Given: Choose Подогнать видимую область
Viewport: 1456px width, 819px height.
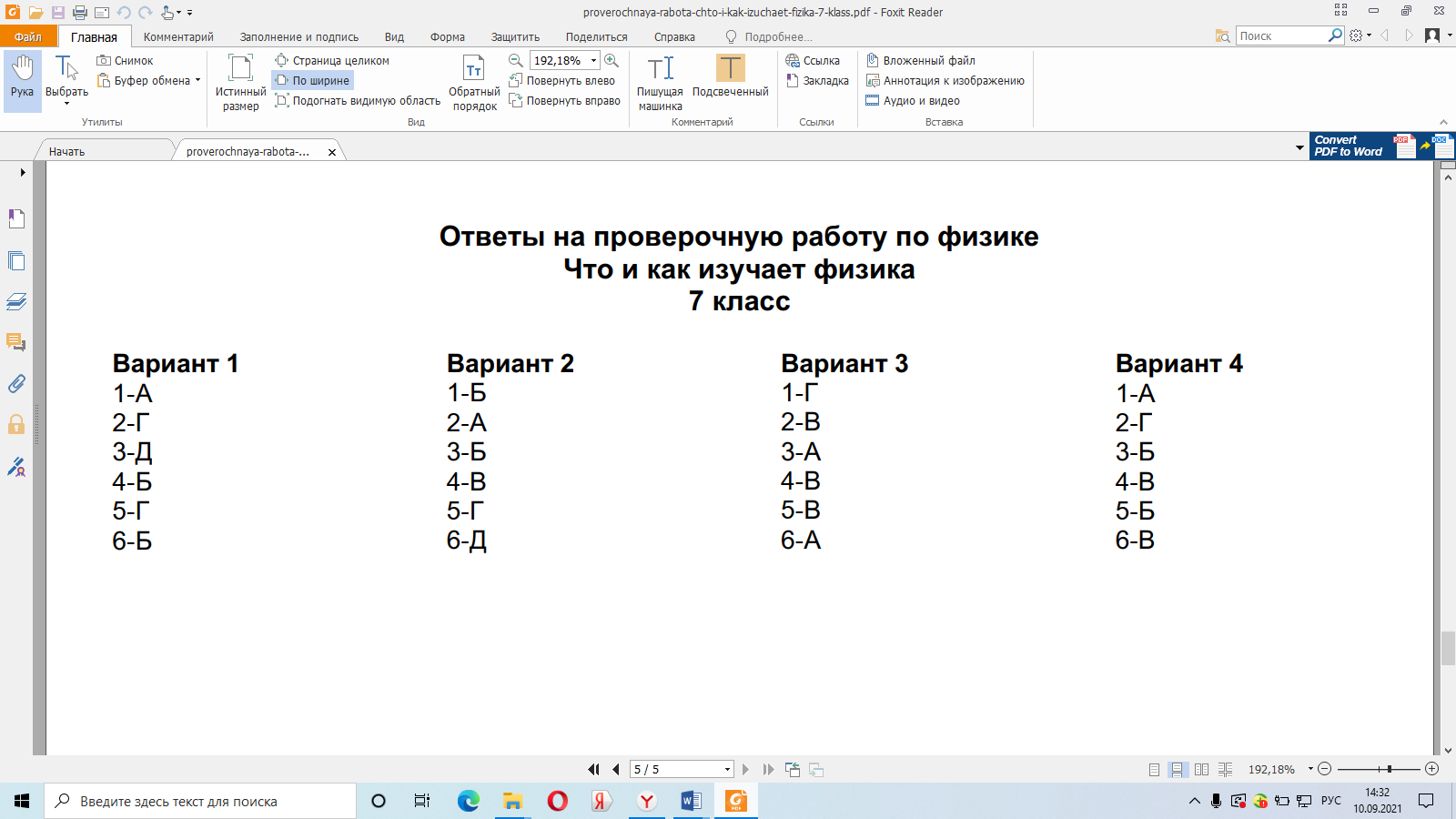Looking at the screenshot, I should (x=358, y=101).
